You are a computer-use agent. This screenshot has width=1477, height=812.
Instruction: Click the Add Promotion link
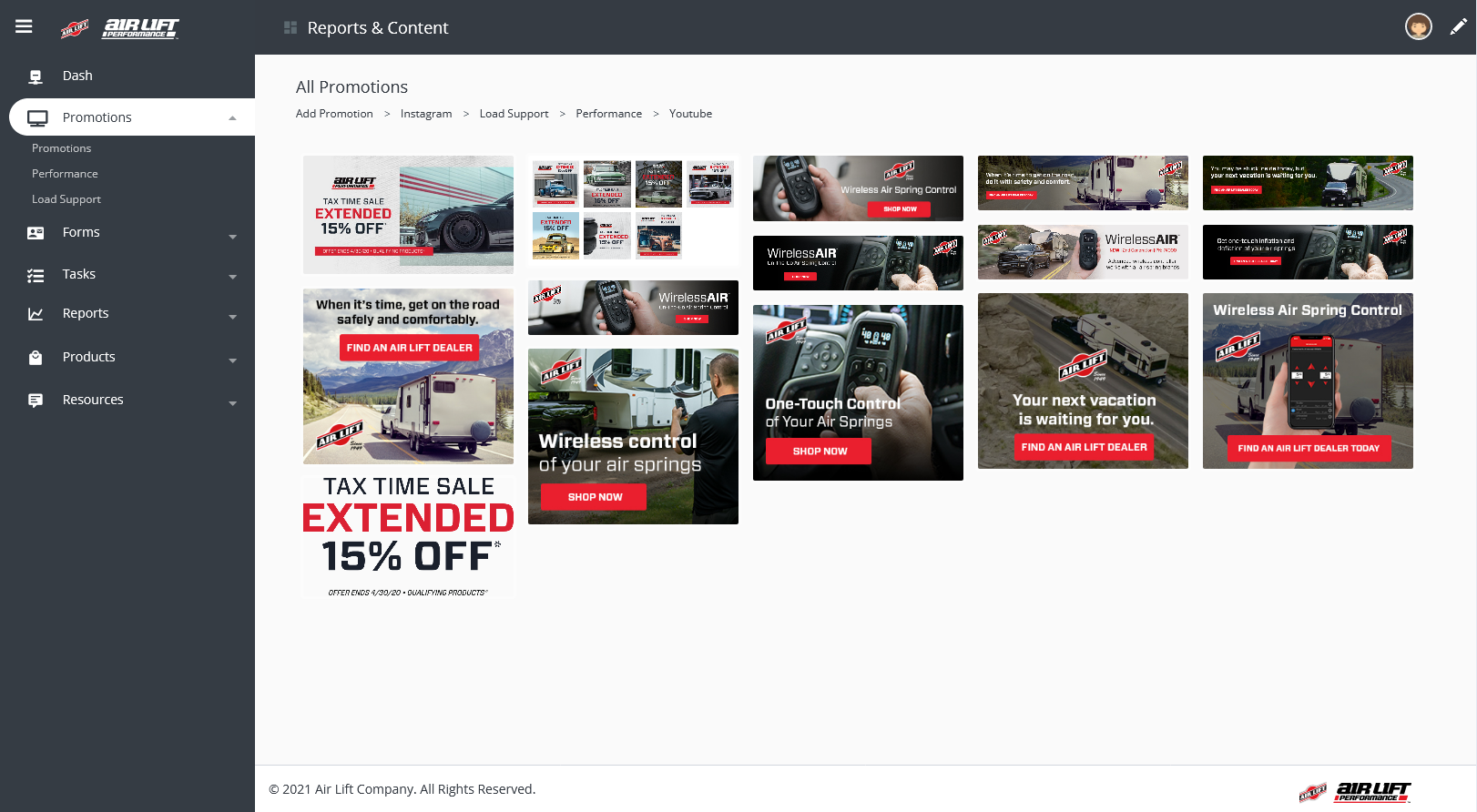pyautogui.click(x=334, y=114)
